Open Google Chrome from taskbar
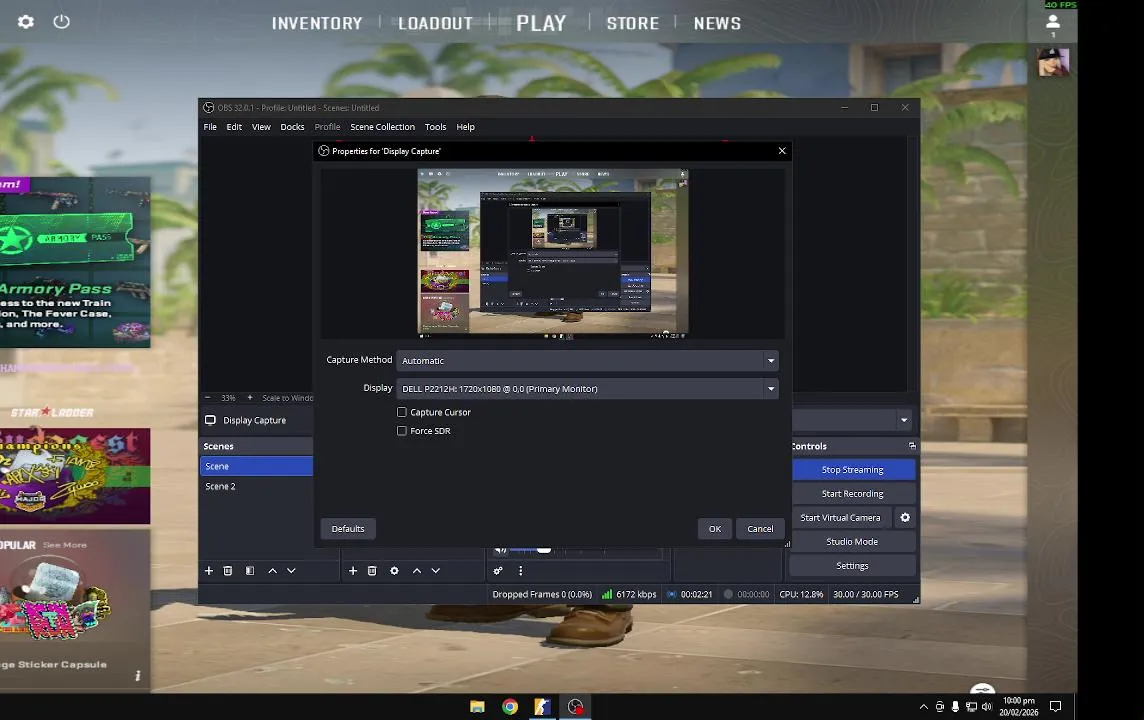This screenshot has width=1144, height=720. (510, 706)
